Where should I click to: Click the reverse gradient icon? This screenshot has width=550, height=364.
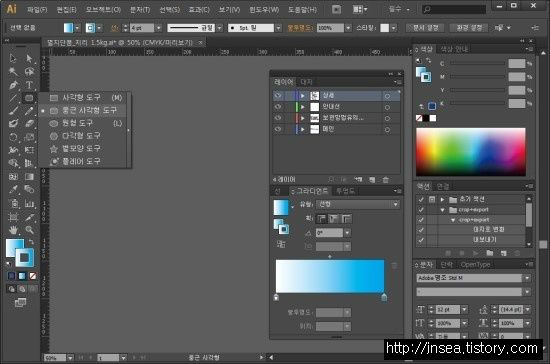[x=281, y=244]
